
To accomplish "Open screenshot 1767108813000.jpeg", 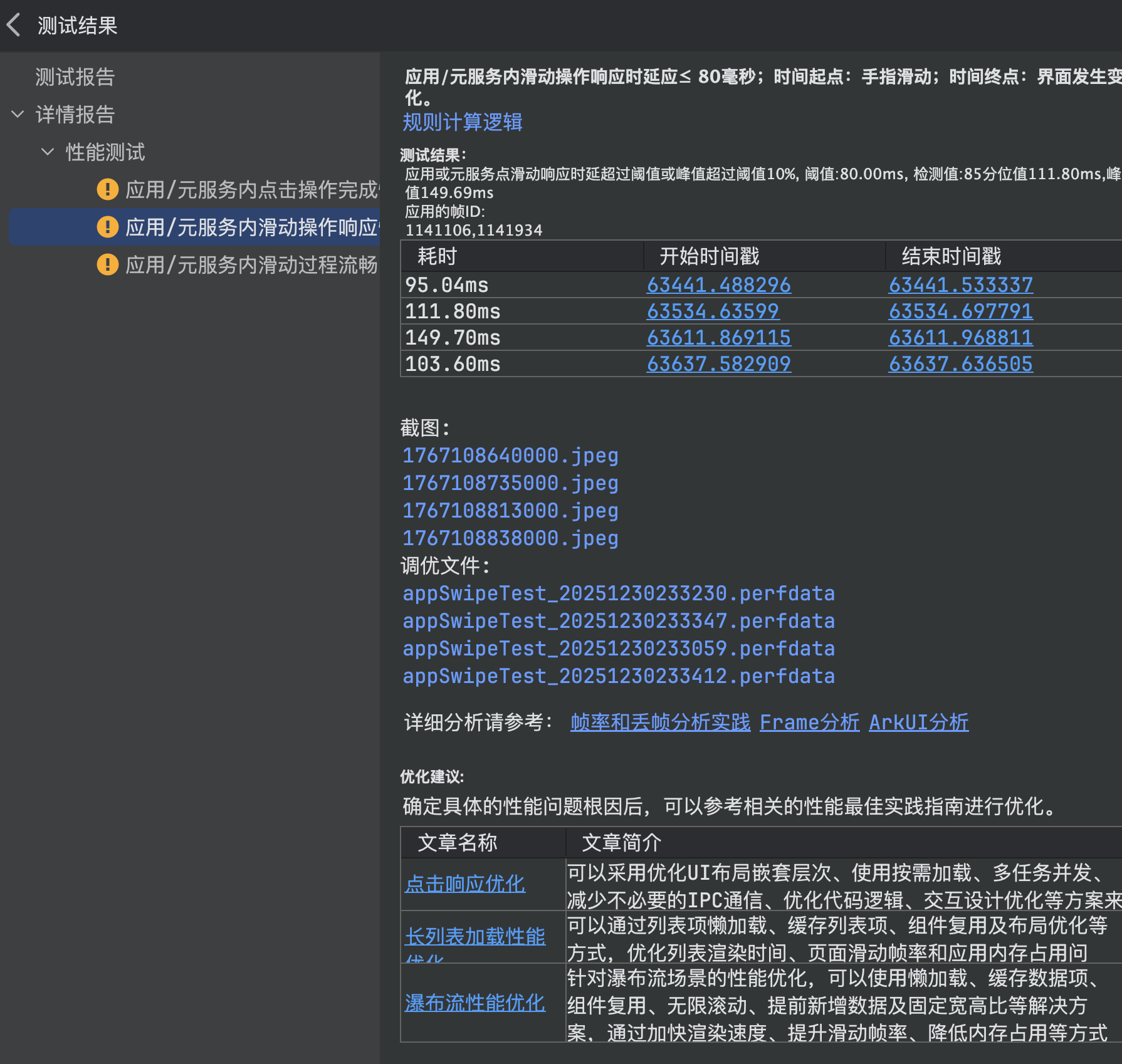I will [x=510, y=511].
